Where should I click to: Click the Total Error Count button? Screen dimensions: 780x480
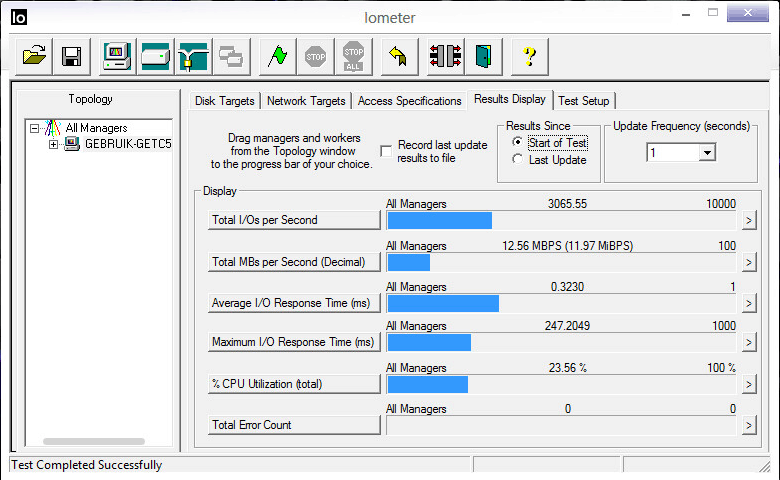point(294,425)
